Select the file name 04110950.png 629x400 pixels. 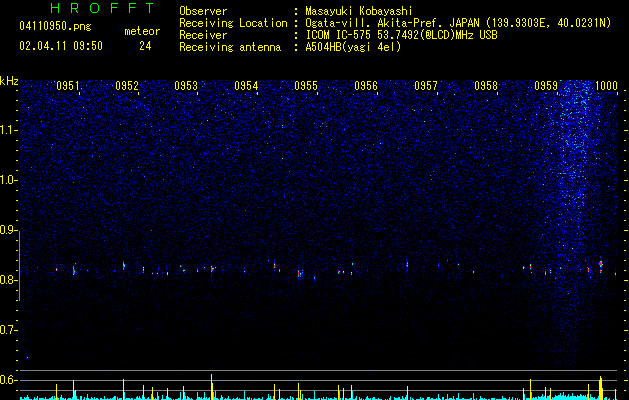point(55,27)
